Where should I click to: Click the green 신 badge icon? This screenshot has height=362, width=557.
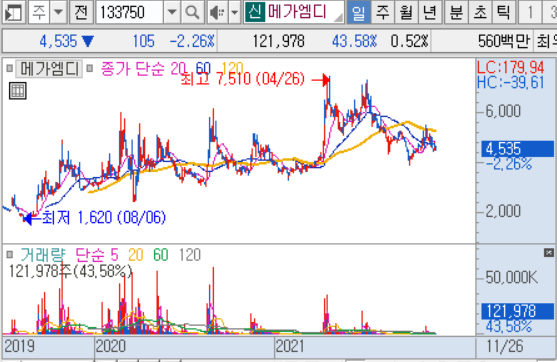(255, 12)
